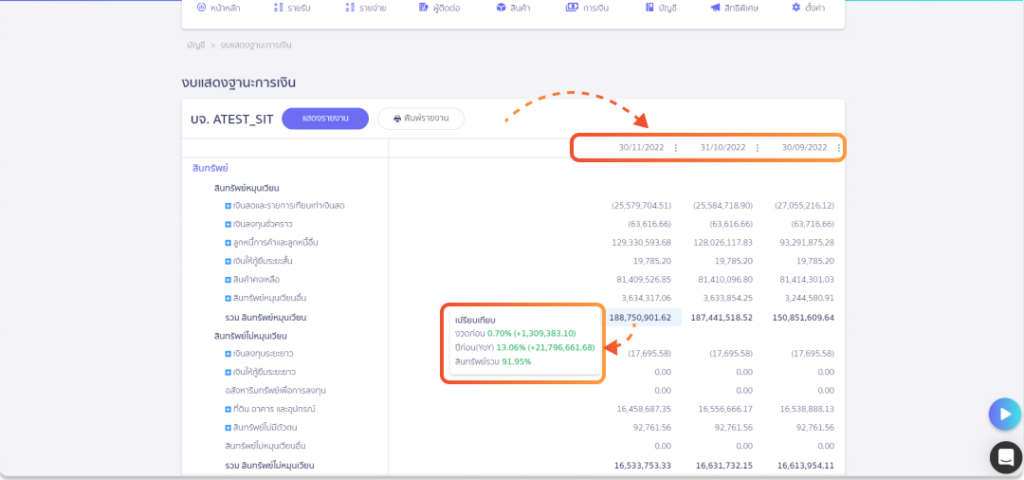Click the สินทรัพย์ assets section heading
The height and width of the screenshot is (480, 1024).
(210, 168)
